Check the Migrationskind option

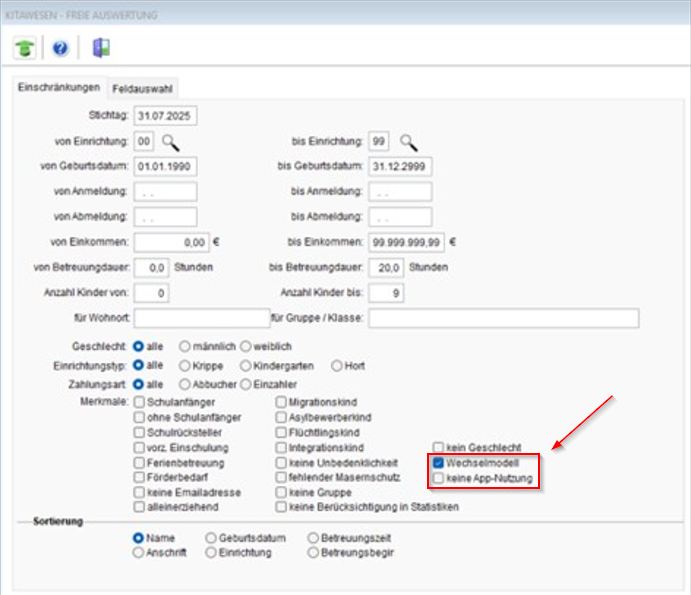(x=281, y=401)
